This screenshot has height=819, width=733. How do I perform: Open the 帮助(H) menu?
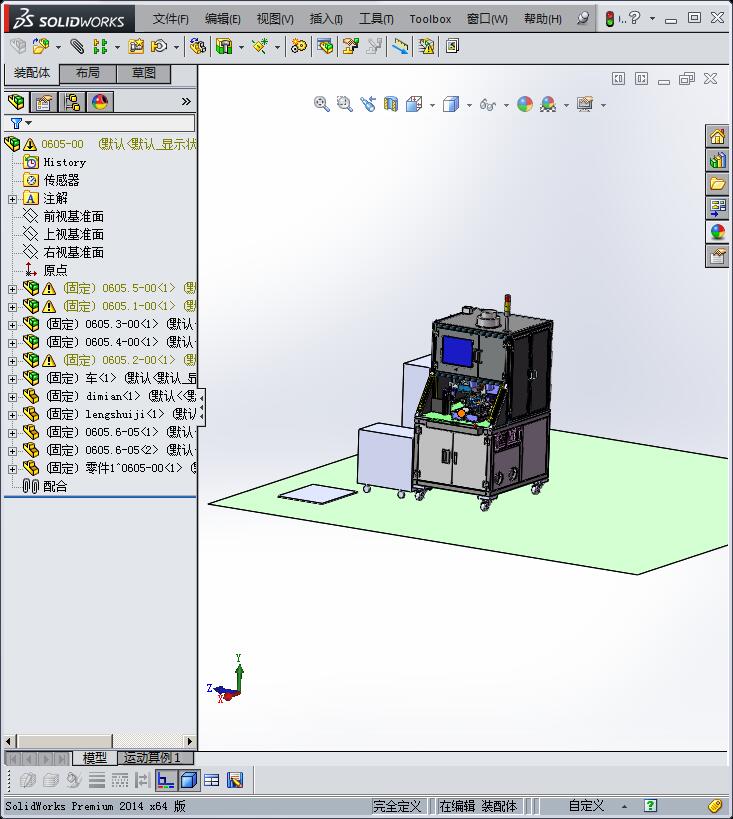543,19
